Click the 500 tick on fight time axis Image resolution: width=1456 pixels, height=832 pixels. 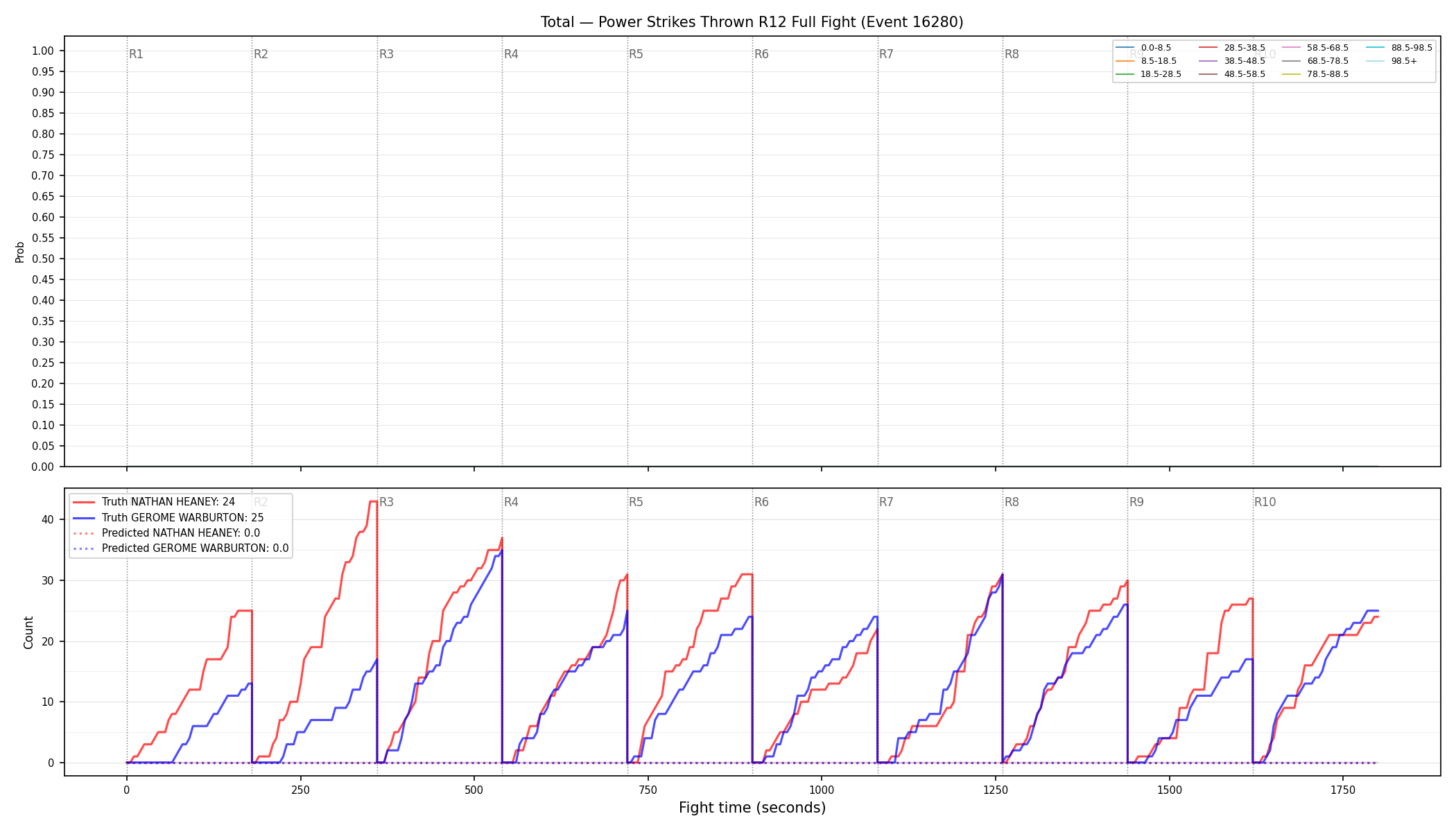474,790
